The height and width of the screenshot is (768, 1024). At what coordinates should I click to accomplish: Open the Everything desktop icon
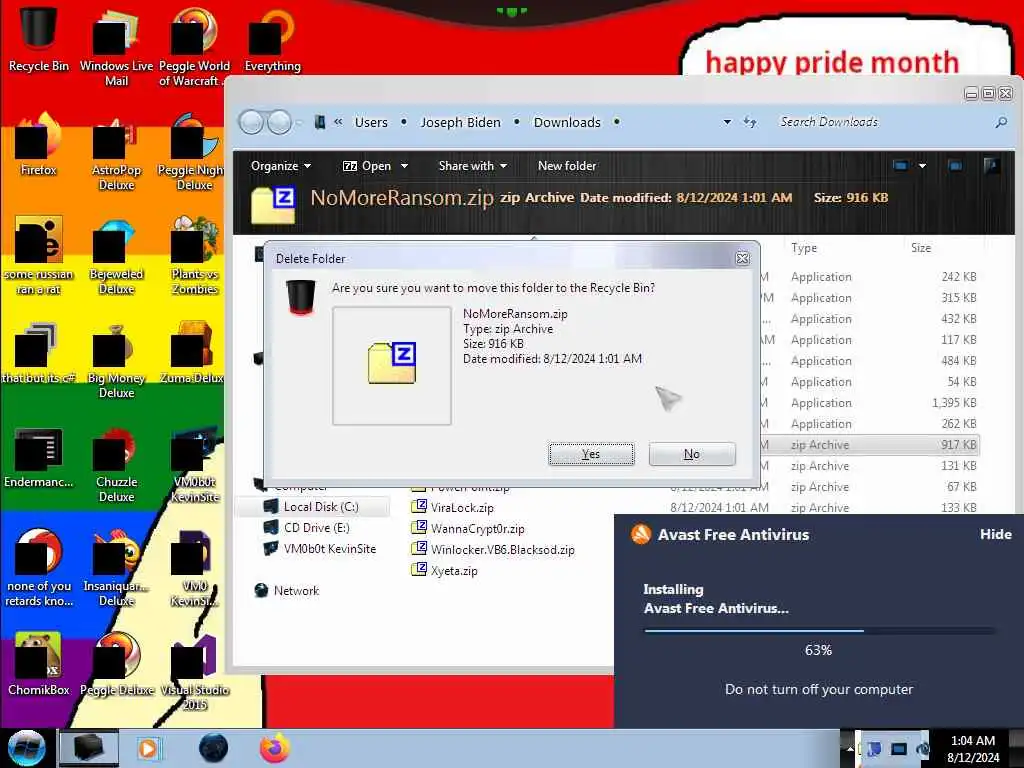[272, 40]
